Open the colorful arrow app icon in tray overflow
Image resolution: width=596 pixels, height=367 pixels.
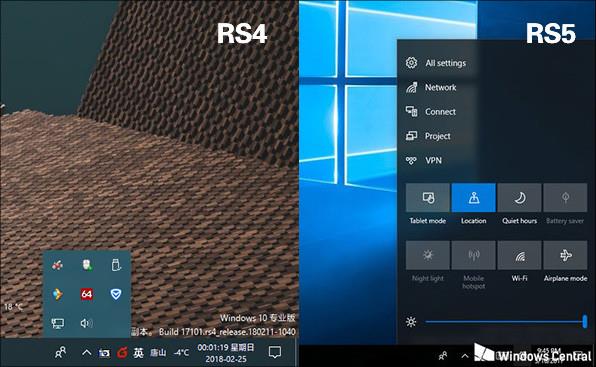pyautogui.click(x=57, y=294)
